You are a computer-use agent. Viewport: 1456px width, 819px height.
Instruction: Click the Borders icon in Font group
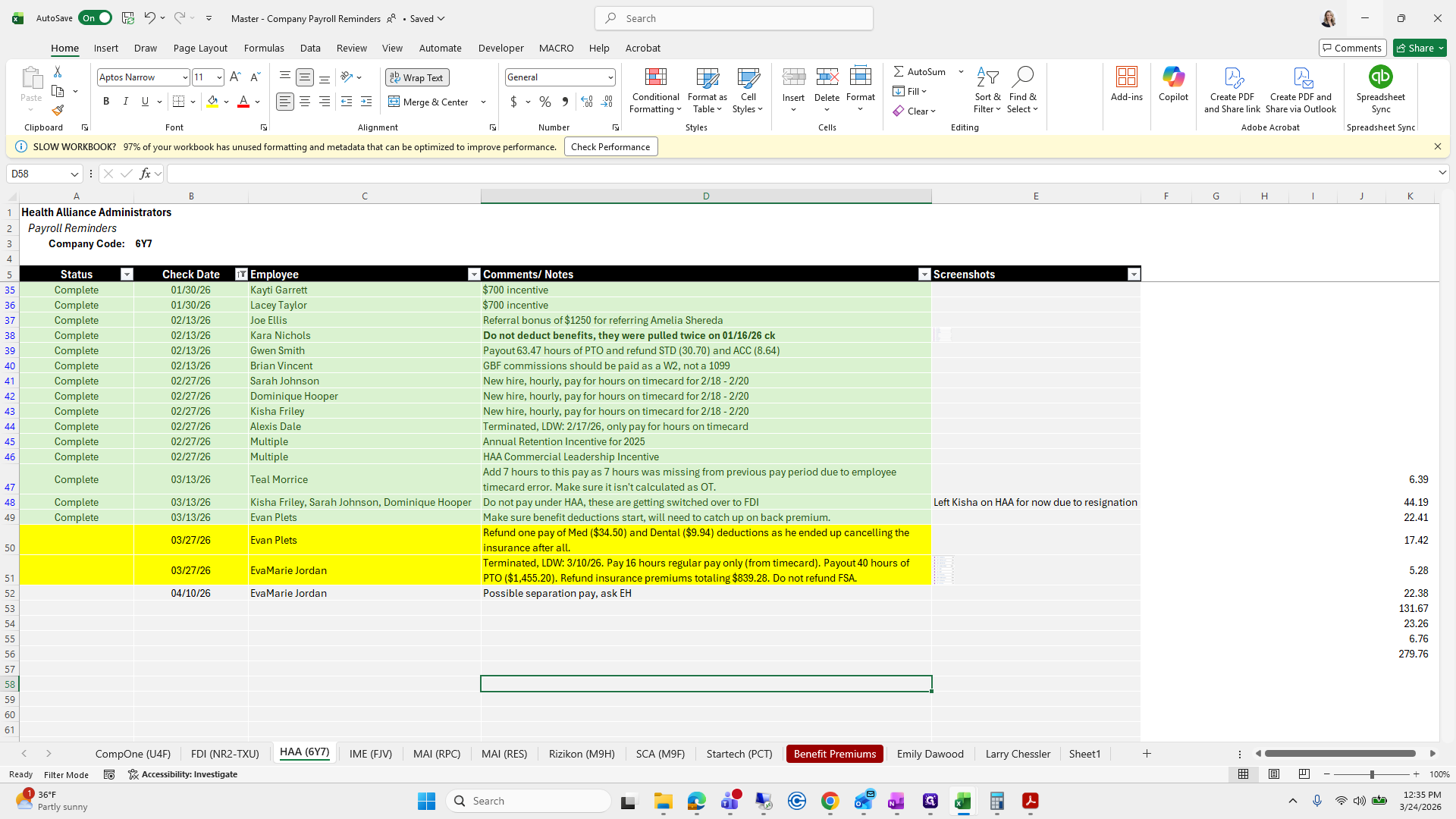pos(179,102)
